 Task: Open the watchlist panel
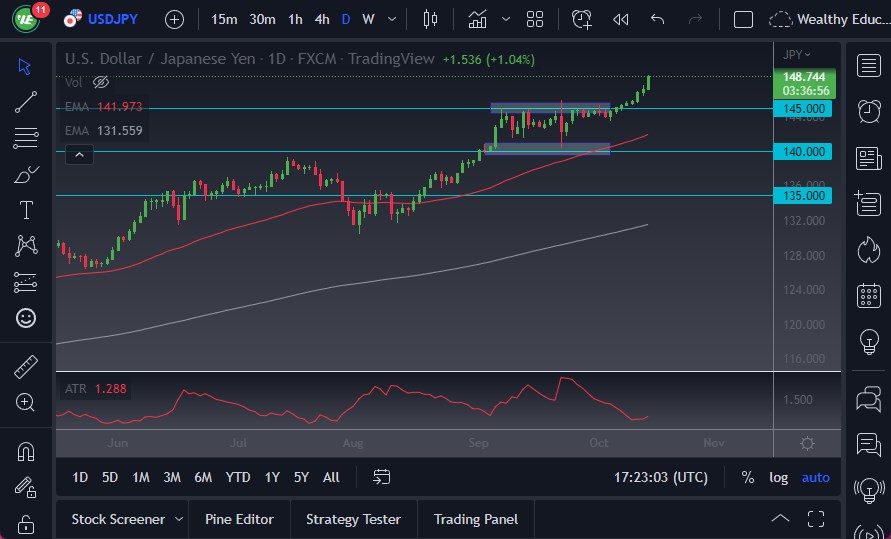pos(869,66)
